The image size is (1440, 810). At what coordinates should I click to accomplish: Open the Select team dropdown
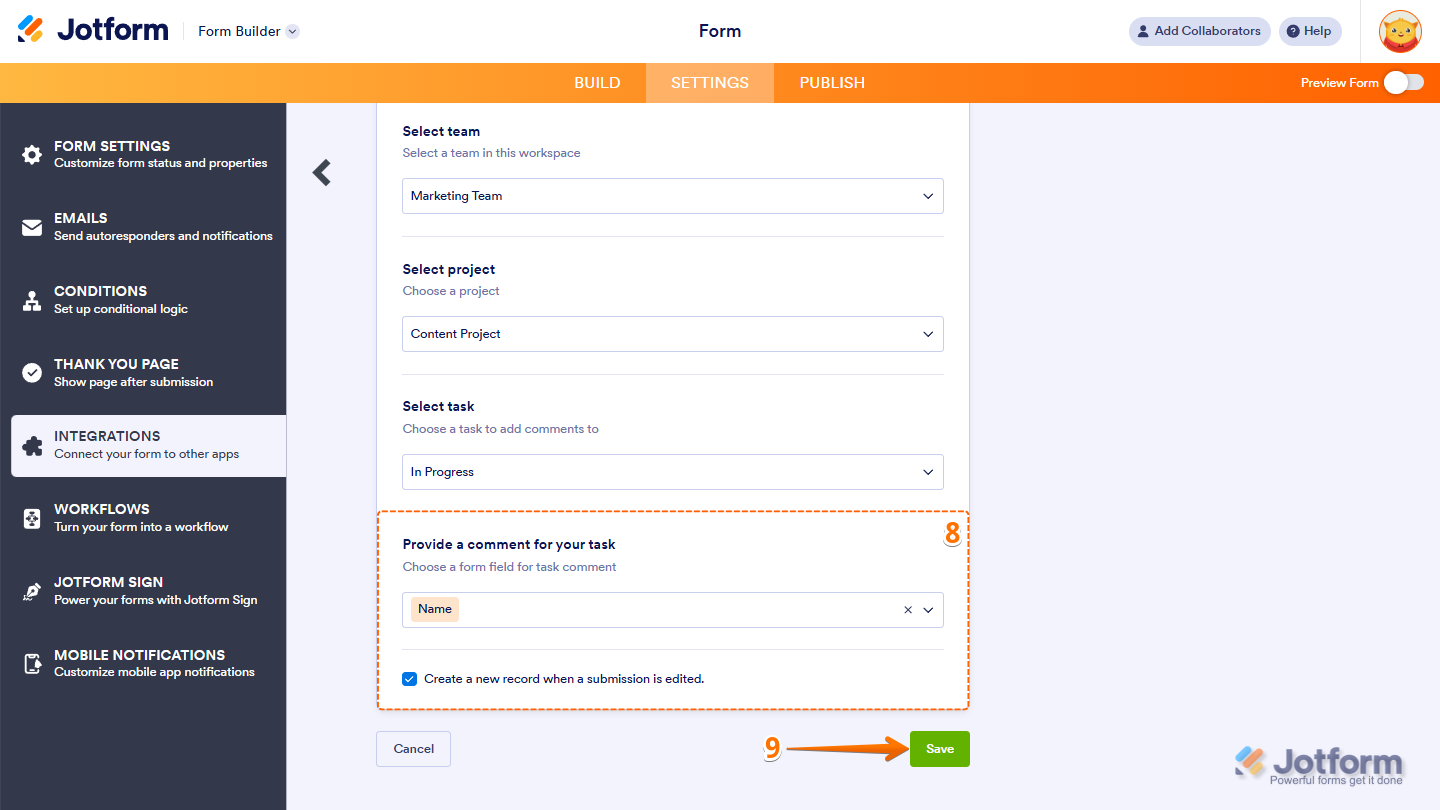672,196
